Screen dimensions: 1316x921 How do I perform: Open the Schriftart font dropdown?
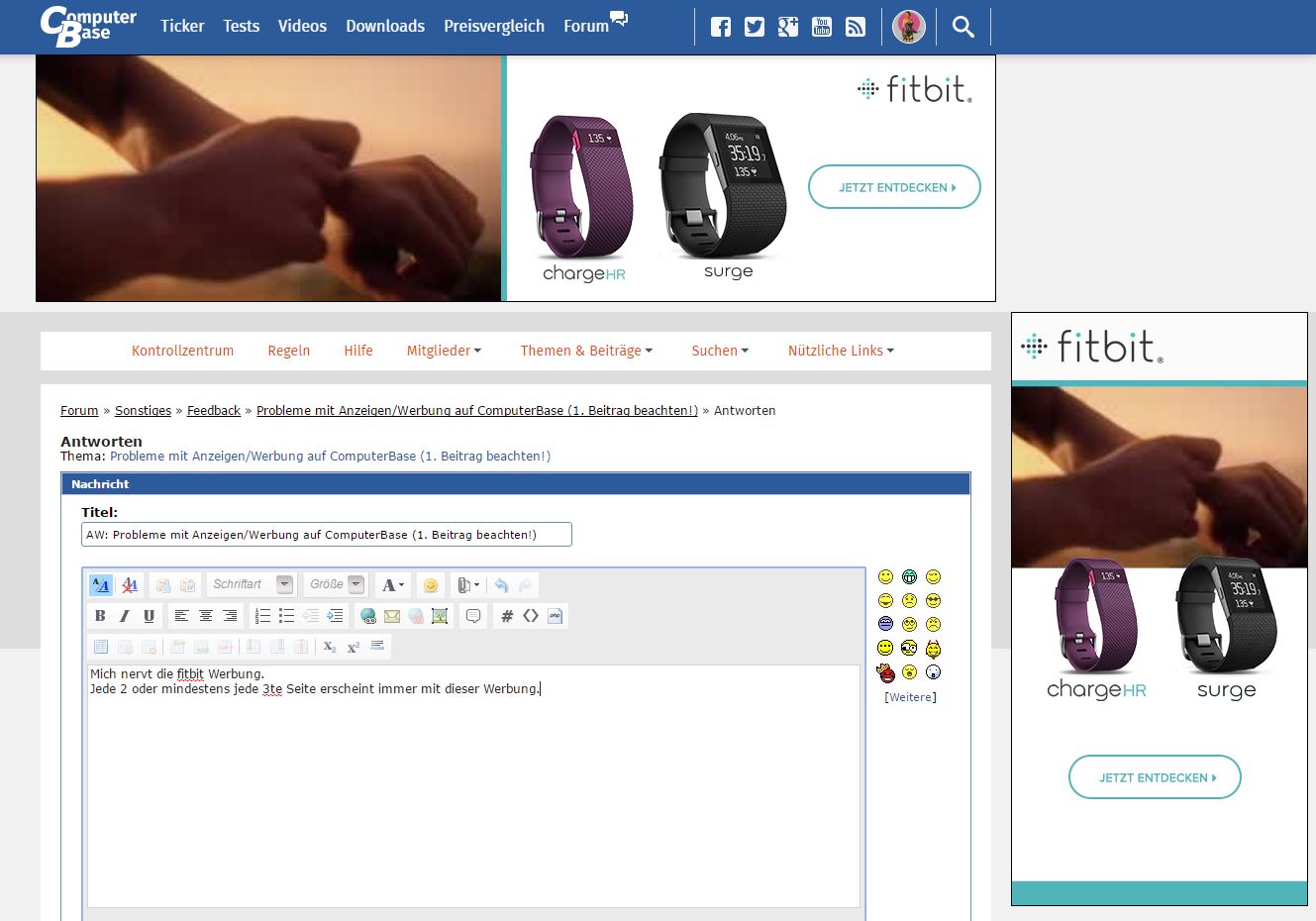coord(252,584)
